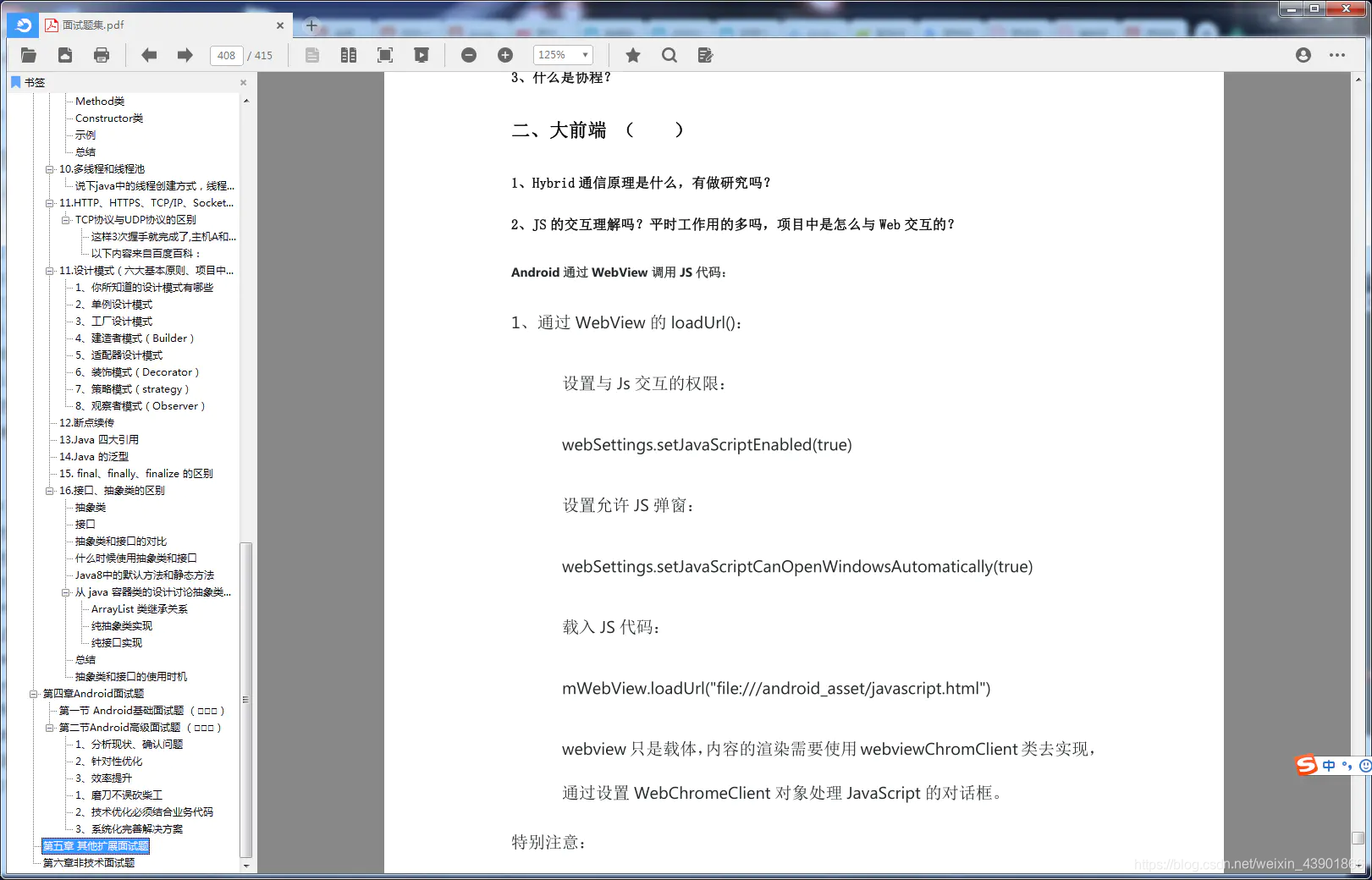Viewport: 1372px width, 880px height.
Task: Open bookmark 14.Java 的泛型
Action: tap(94, 457)
